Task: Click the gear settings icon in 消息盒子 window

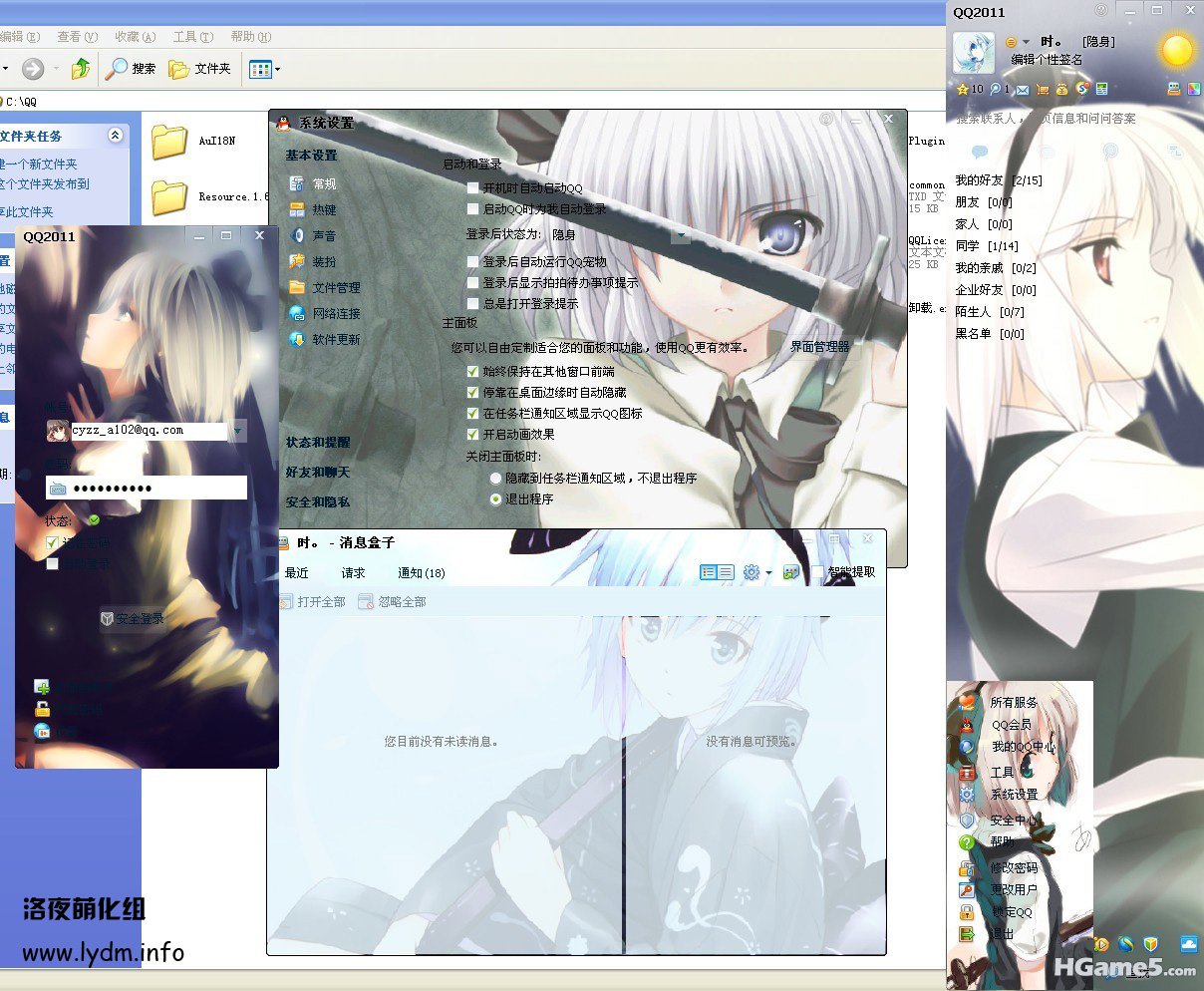Action: (752, 572)
